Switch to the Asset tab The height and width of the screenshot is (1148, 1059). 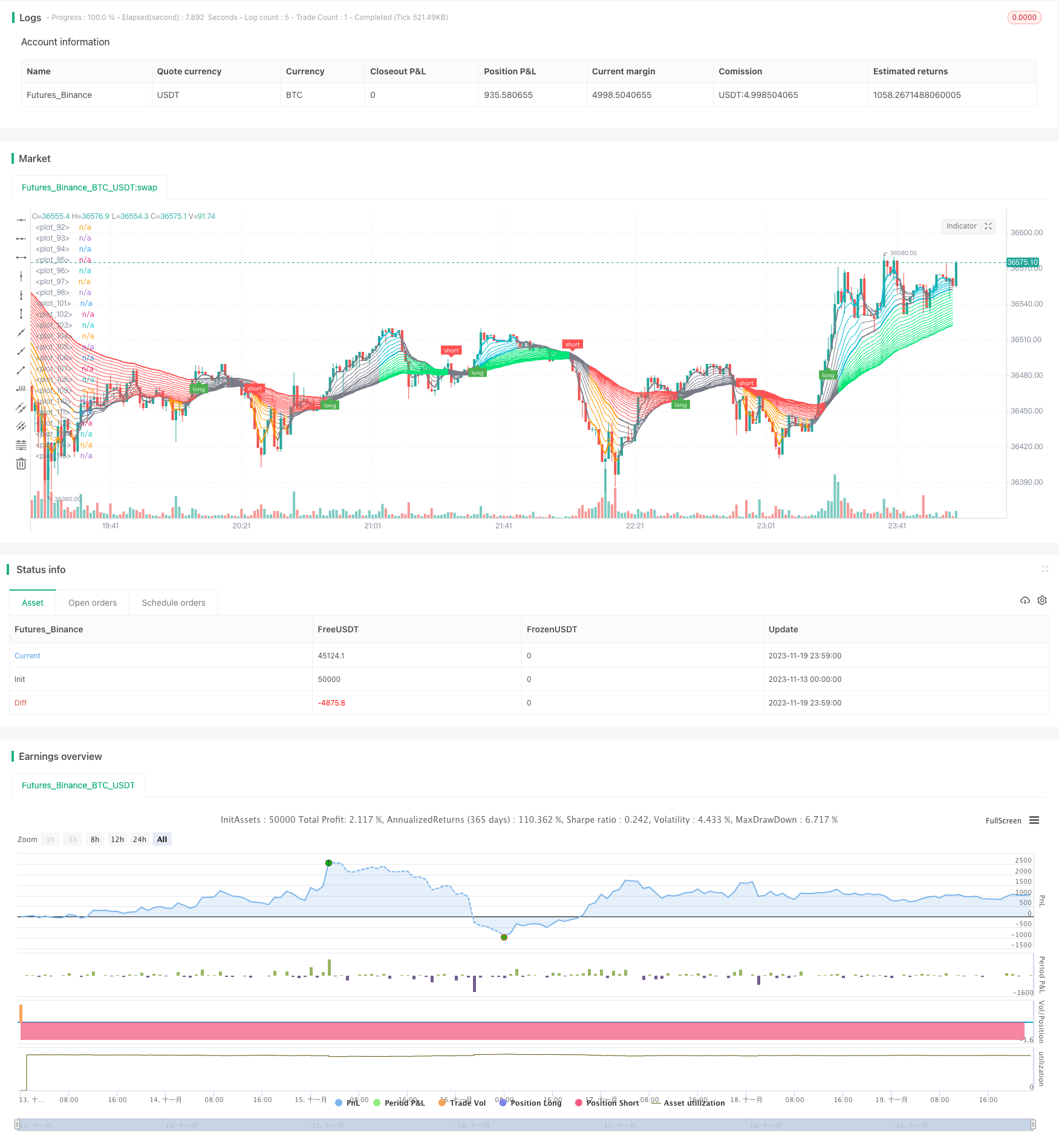pyautogui.click(x=33, y=603)
